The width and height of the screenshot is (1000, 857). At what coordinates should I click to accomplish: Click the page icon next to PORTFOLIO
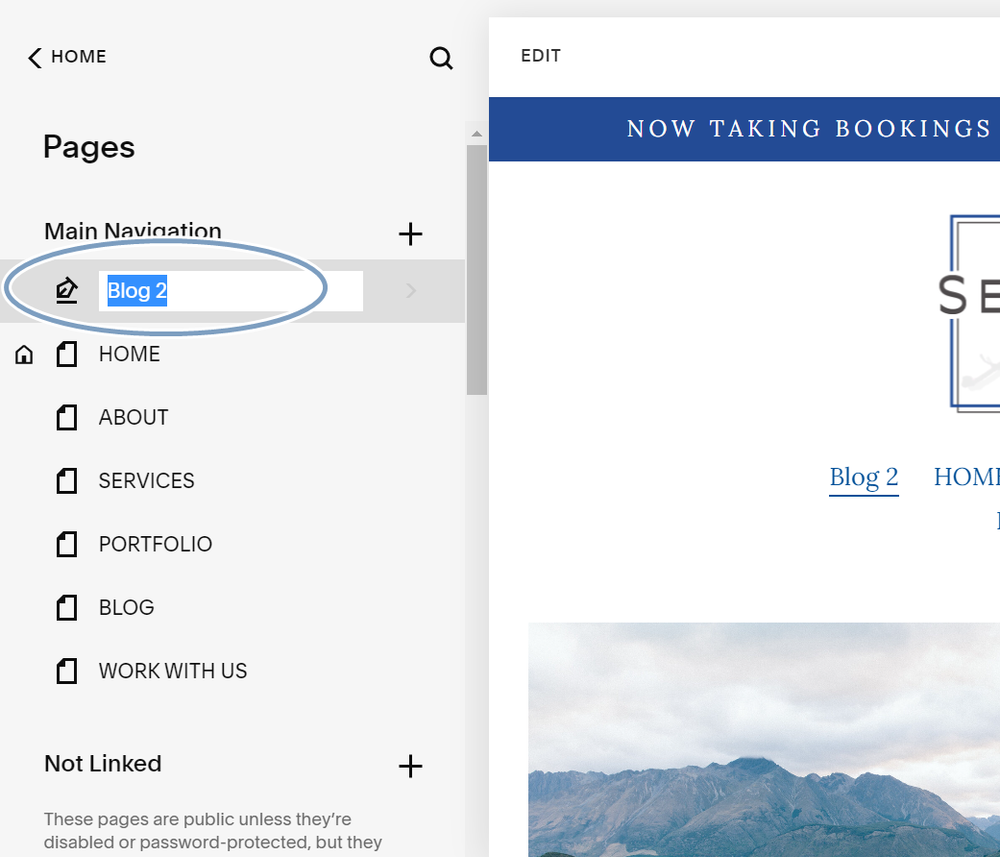point(66,544)
